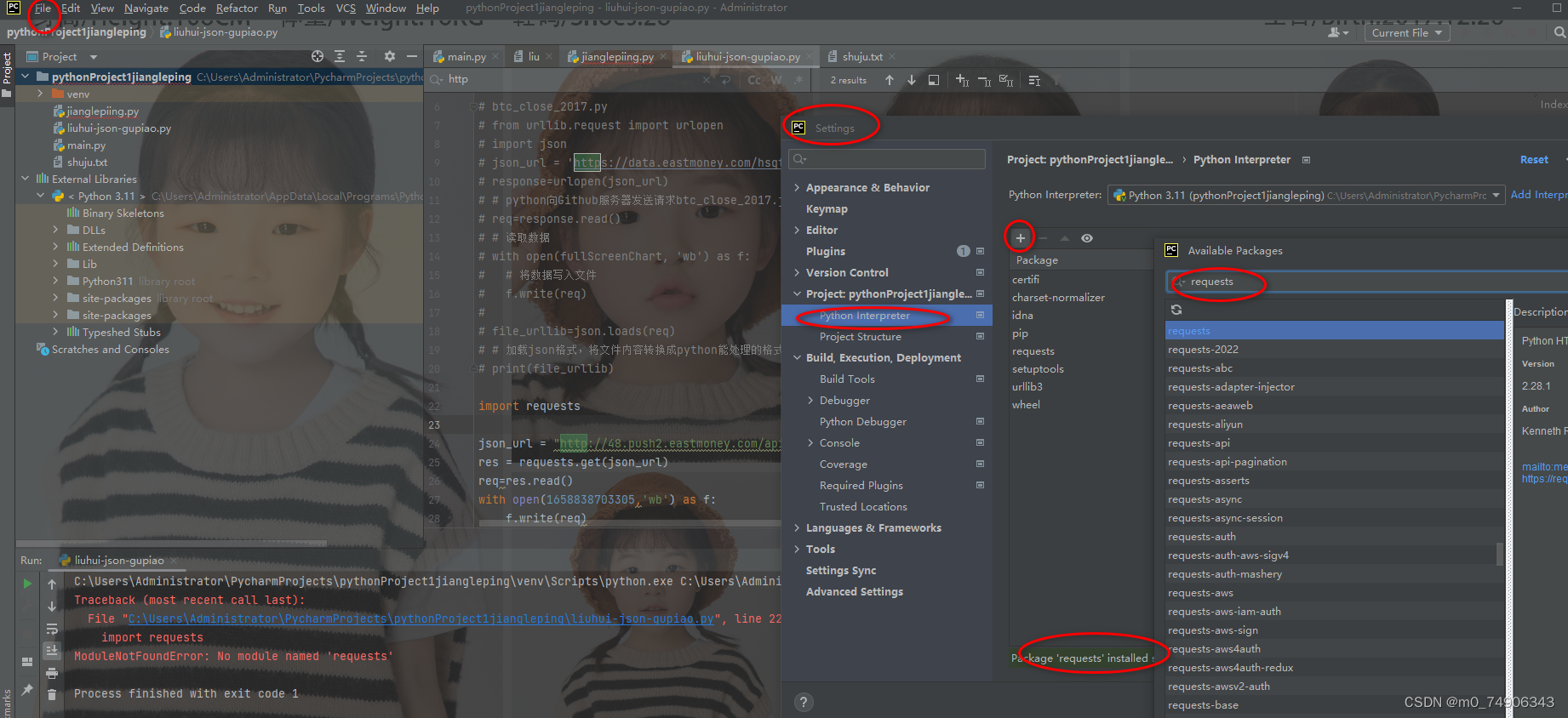
Task: Click the down arrow in Run console
Action: pyautogui.click(x=52, y=607)
